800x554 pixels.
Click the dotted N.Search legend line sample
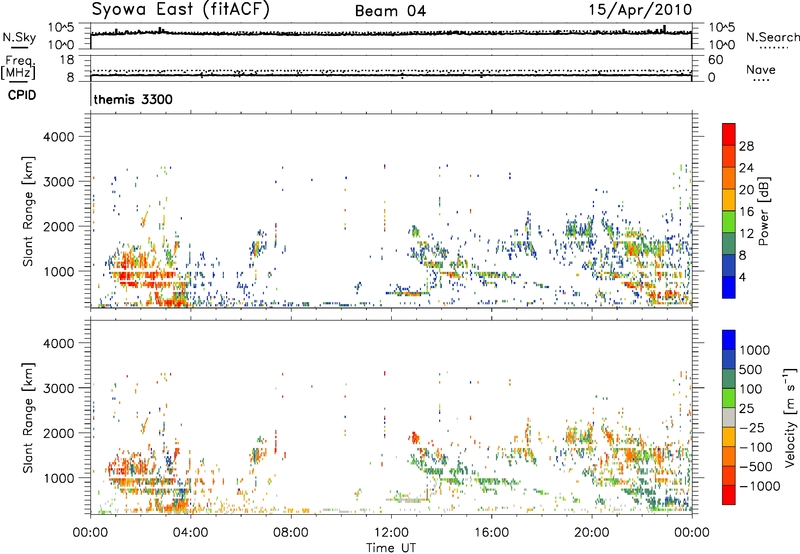(773, 48)
